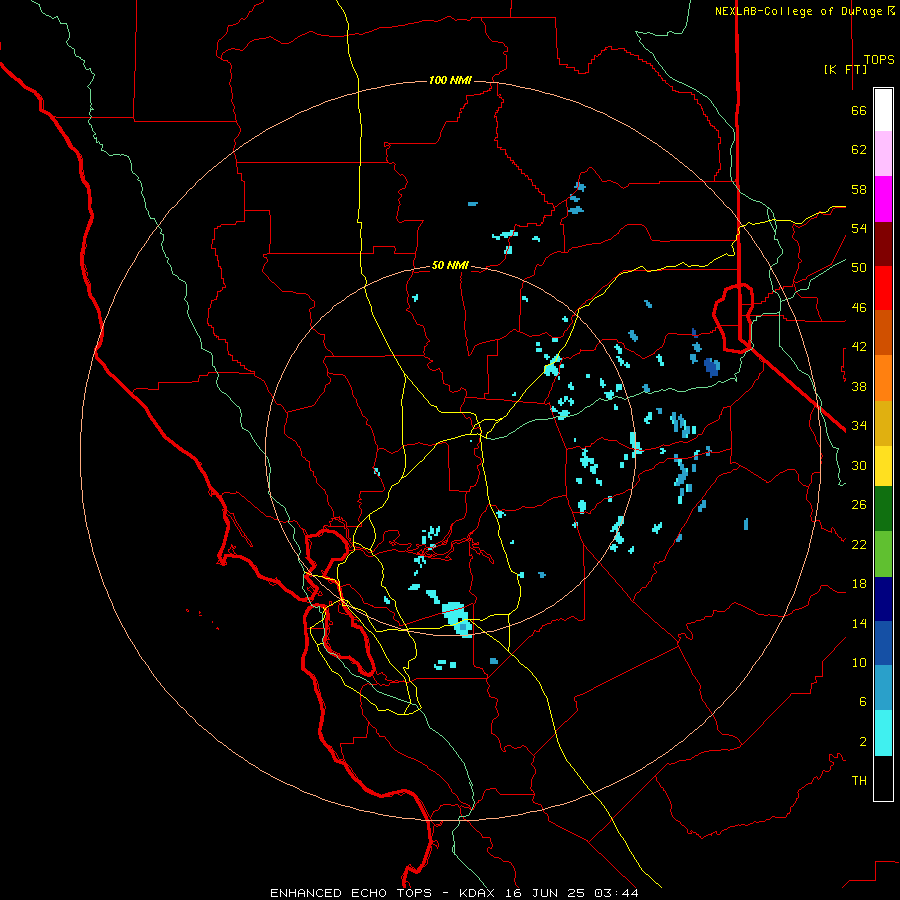Click the magenta legend swatch
Screen dimensions: 900x900
pyautogui.click(x=883, y=199)
